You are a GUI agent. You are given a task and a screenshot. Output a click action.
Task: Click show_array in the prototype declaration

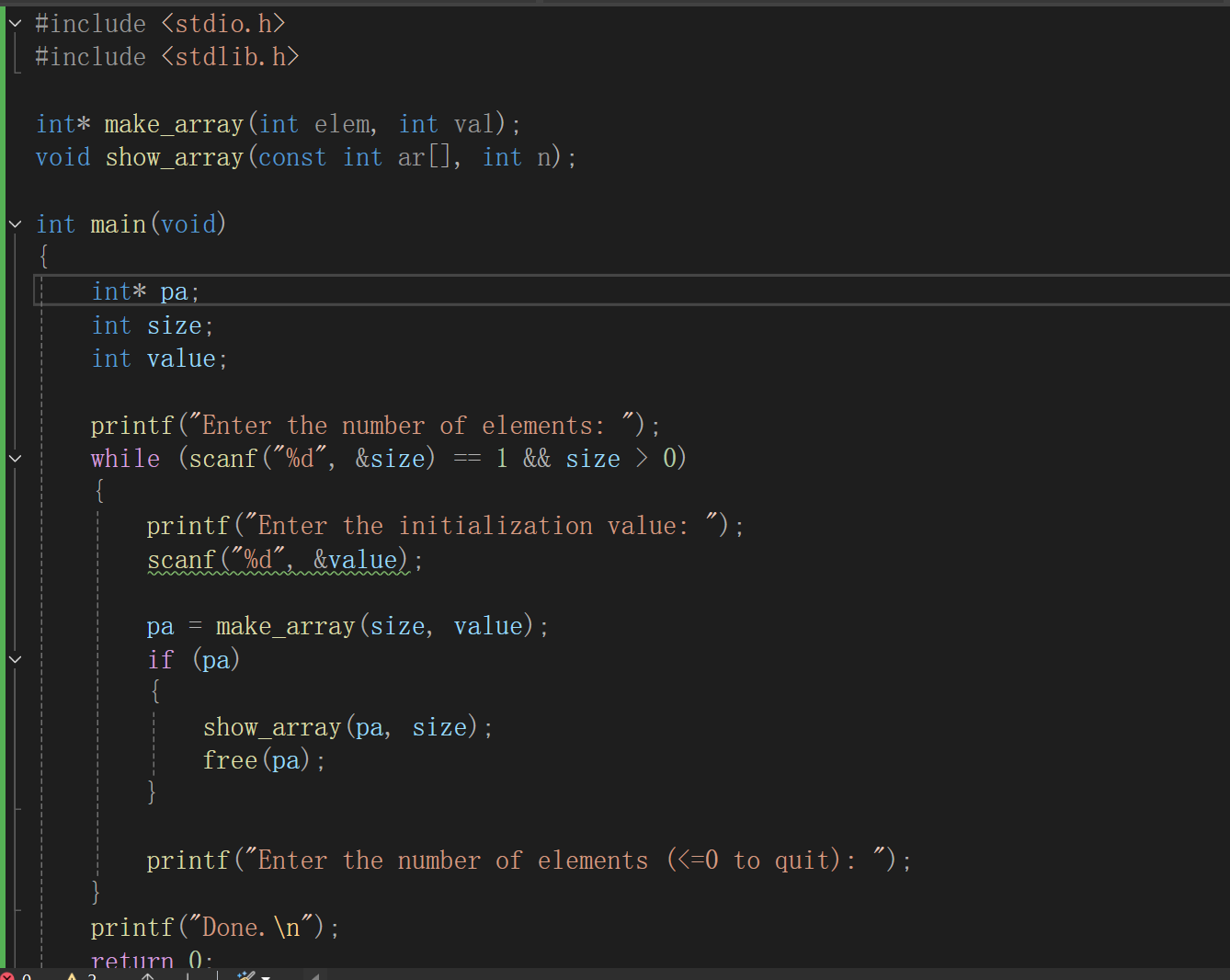pyautogui.click(x=174, y=157)
